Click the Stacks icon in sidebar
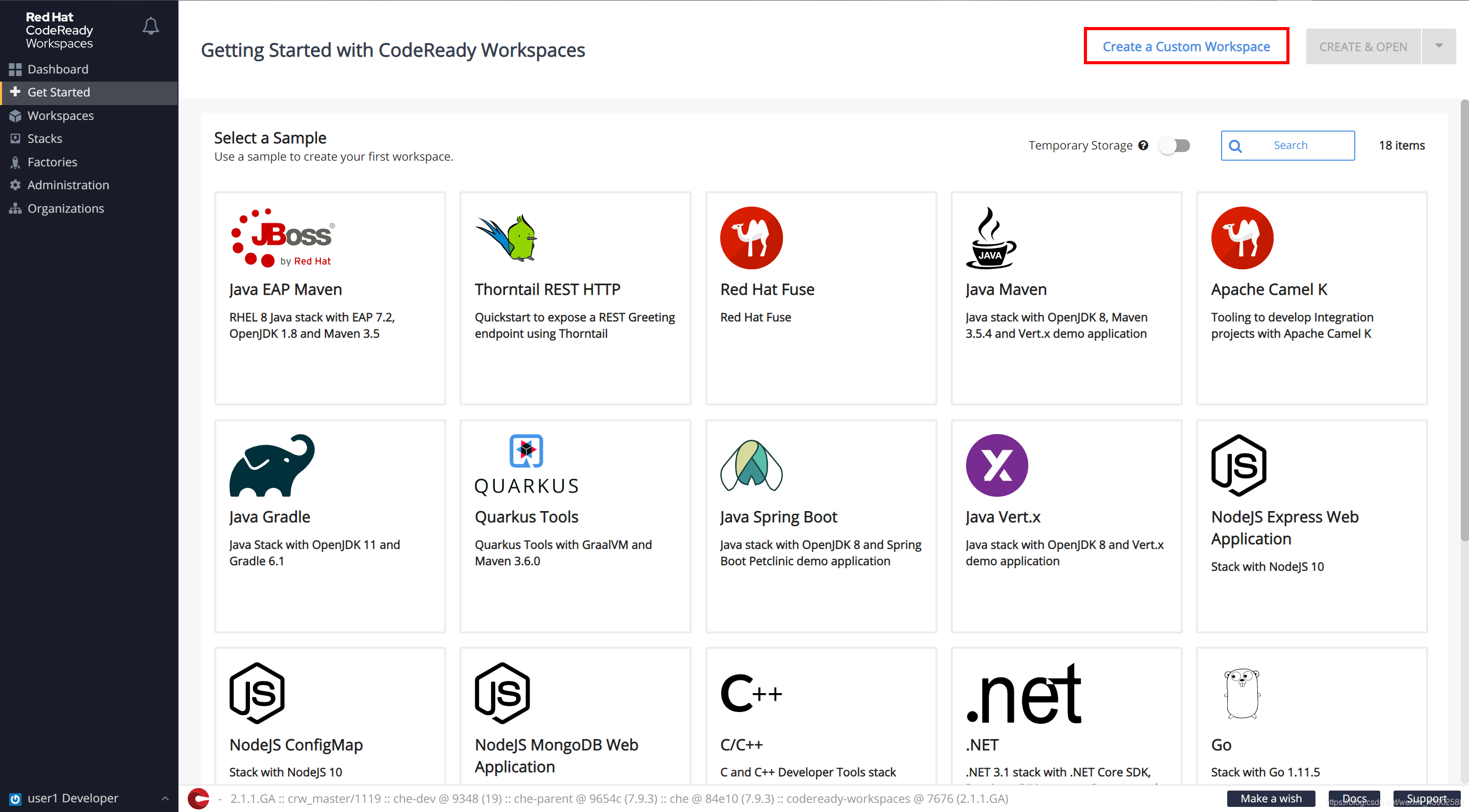The width and height of the screenshot is (1469, 812). (15, 139)
